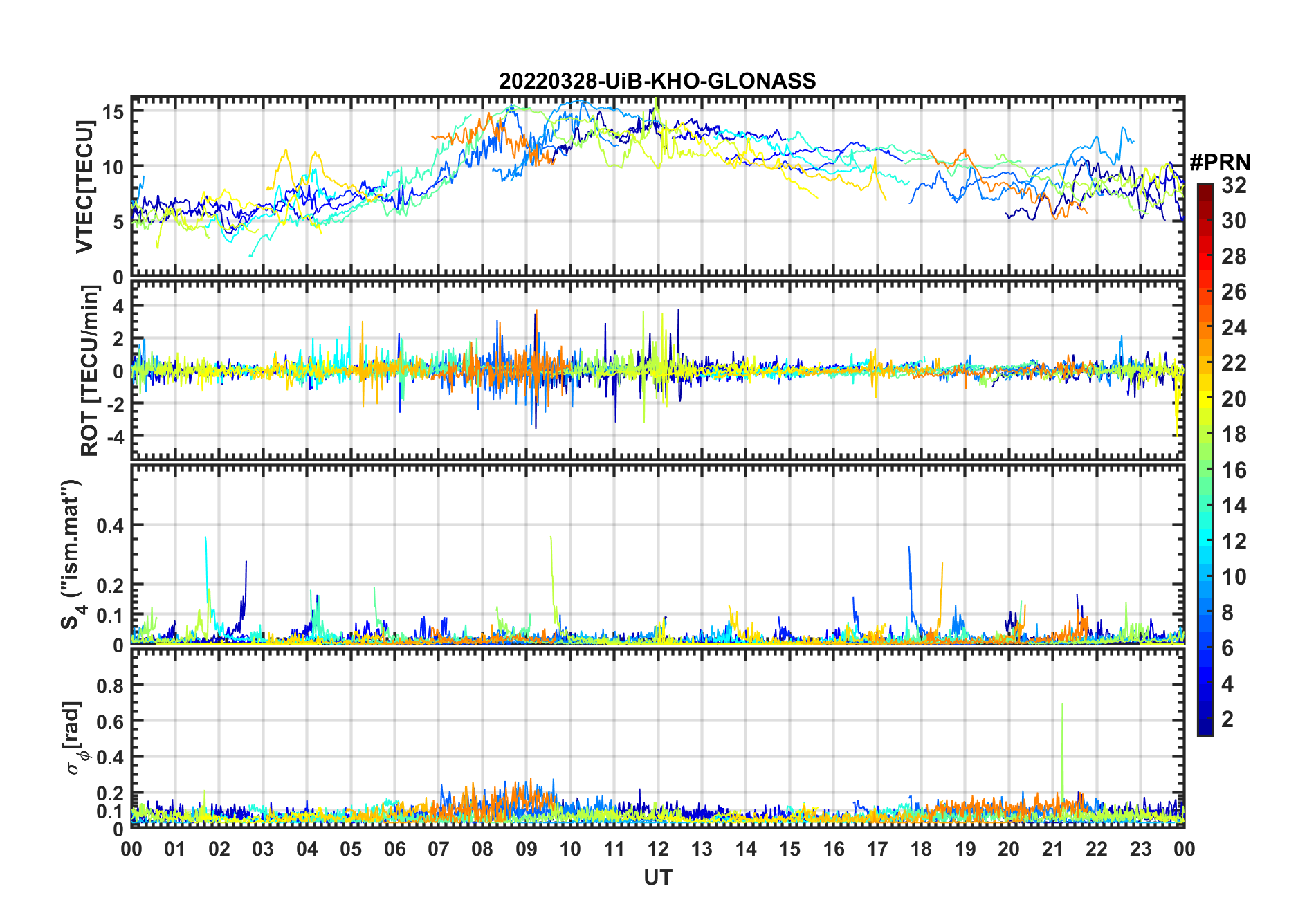Click the sigma-phi [rad] y-axis label
The image size is (1316, 920).
[75, 739]
